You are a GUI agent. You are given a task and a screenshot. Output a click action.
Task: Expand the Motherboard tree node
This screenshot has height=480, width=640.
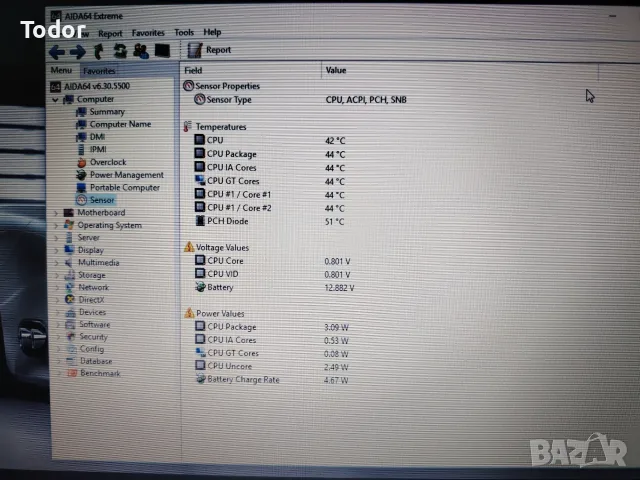(x=56, y=213)
